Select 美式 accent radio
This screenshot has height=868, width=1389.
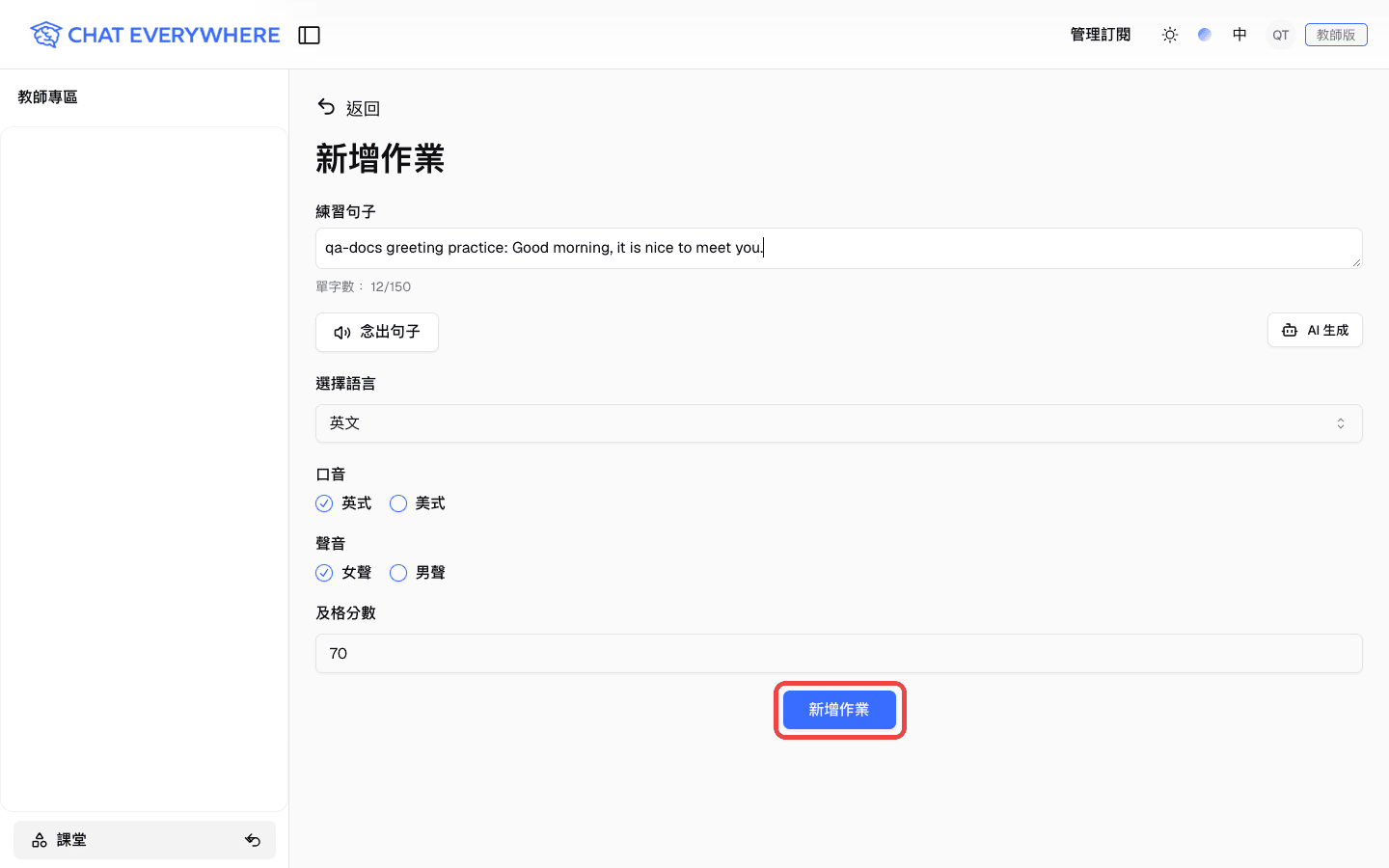click(x=398, y=503)
